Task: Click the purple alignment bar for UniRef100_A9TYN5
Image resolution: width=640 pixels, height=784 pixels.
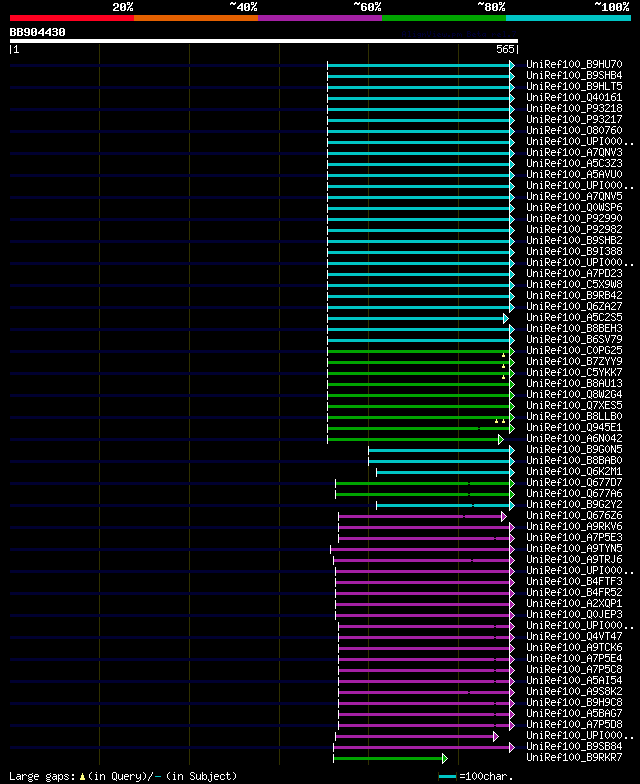Action: click(x=422, y=550)
